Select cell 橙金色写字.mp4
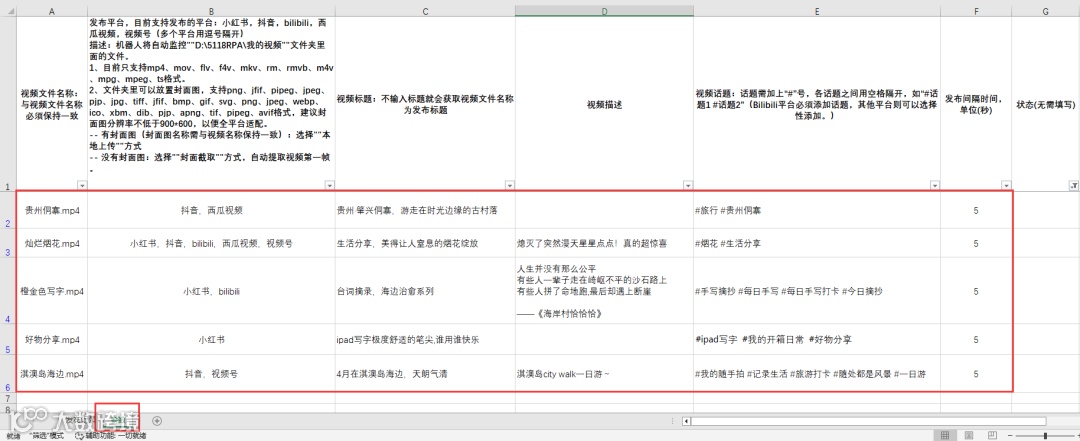 [52, 291]
